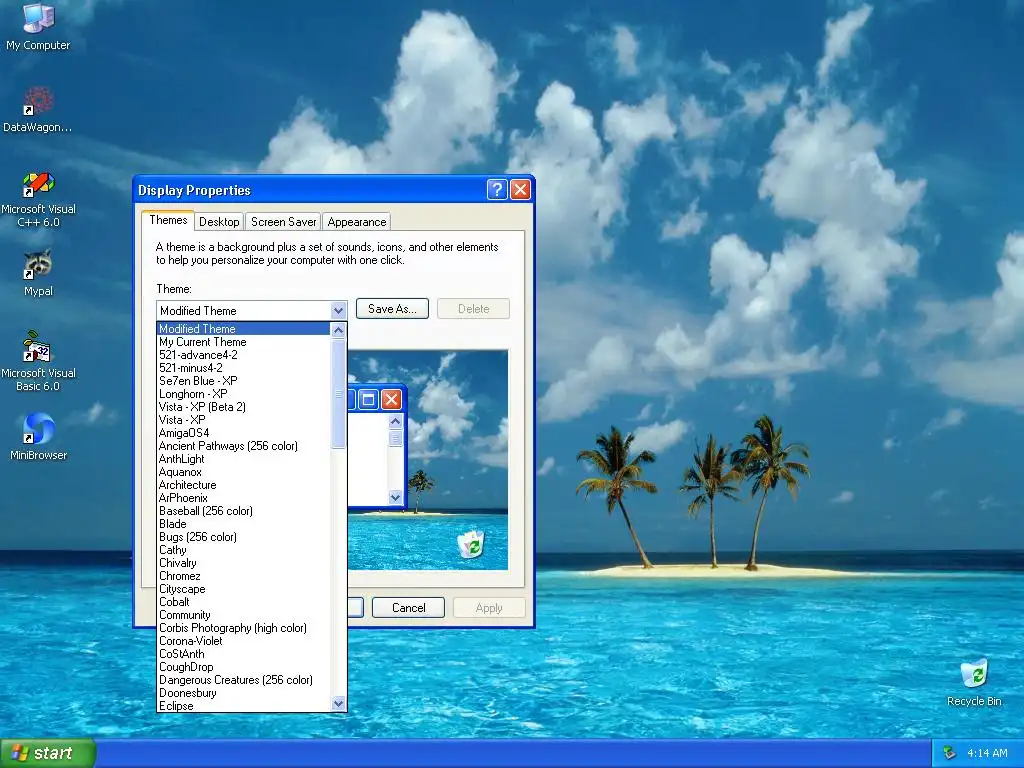
Task: Select Vista - XP (Beta 2) theme
Action: [244, 407]
